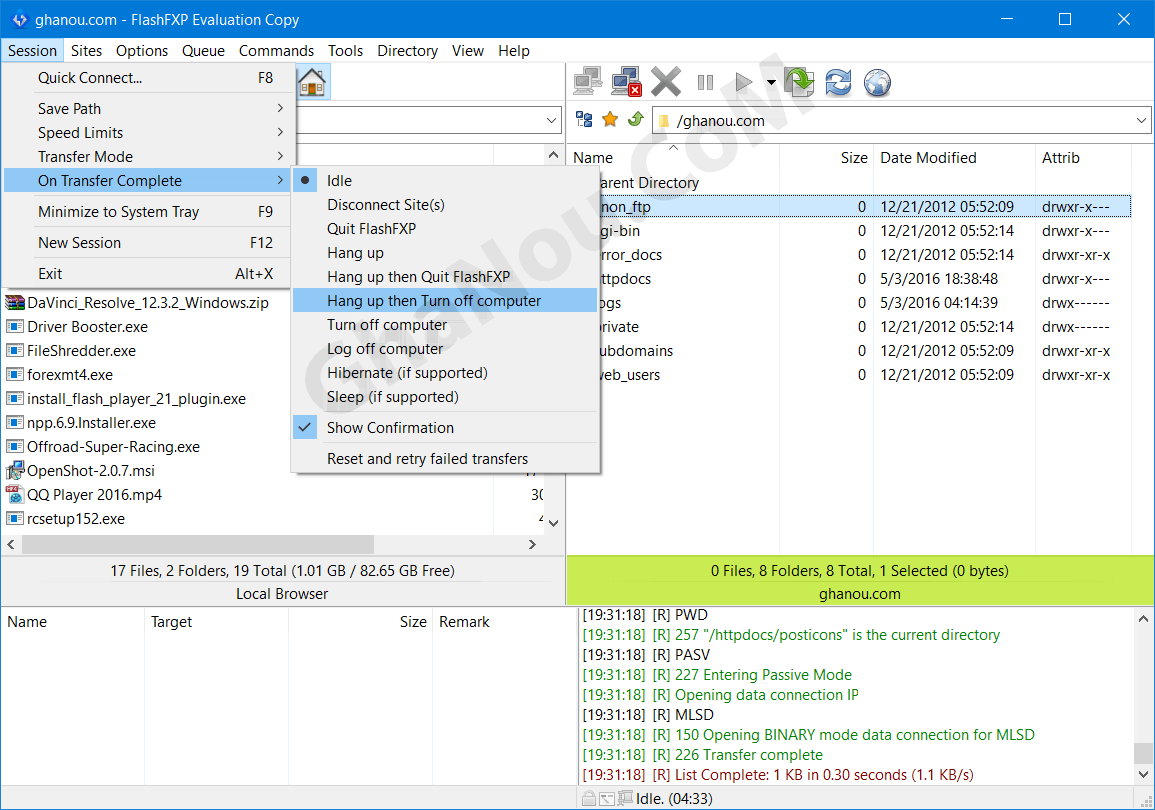Click the computer icon left of the Idle status text
The height and width of the screenshot is (810, 1155).
coord(625,798)
